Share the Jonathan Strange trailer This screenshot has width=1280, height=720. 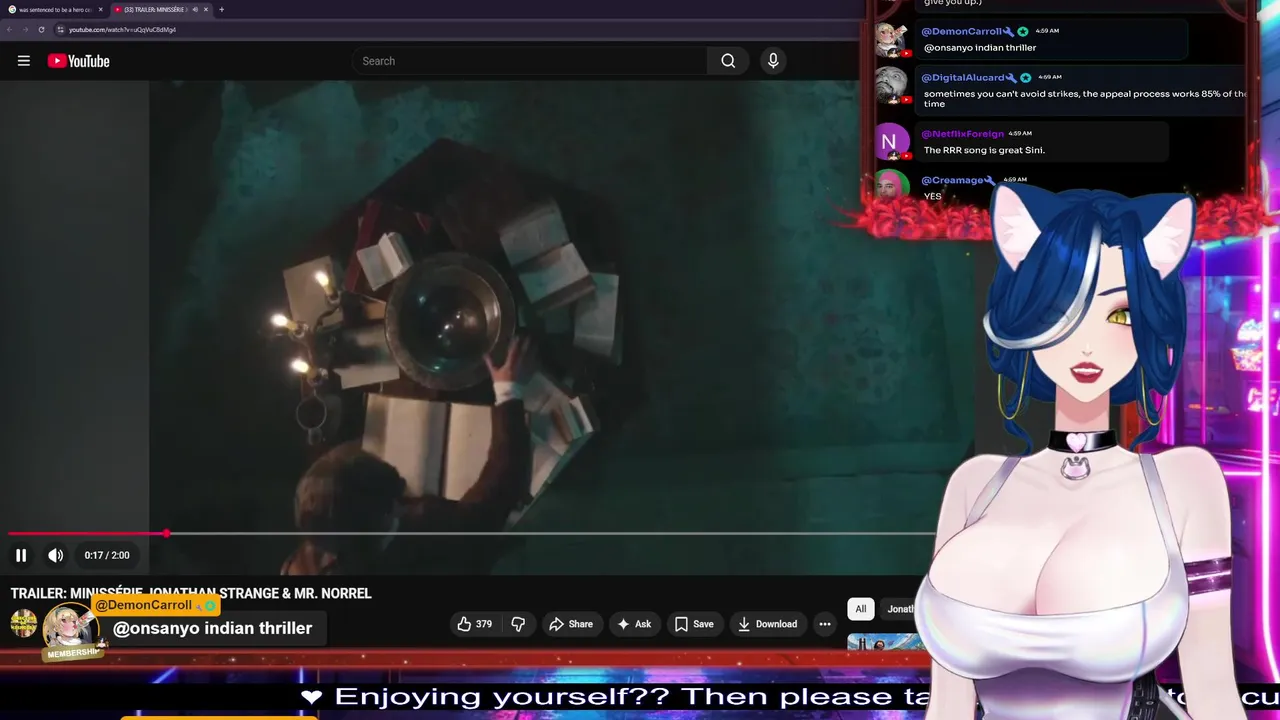coord(571,624)
